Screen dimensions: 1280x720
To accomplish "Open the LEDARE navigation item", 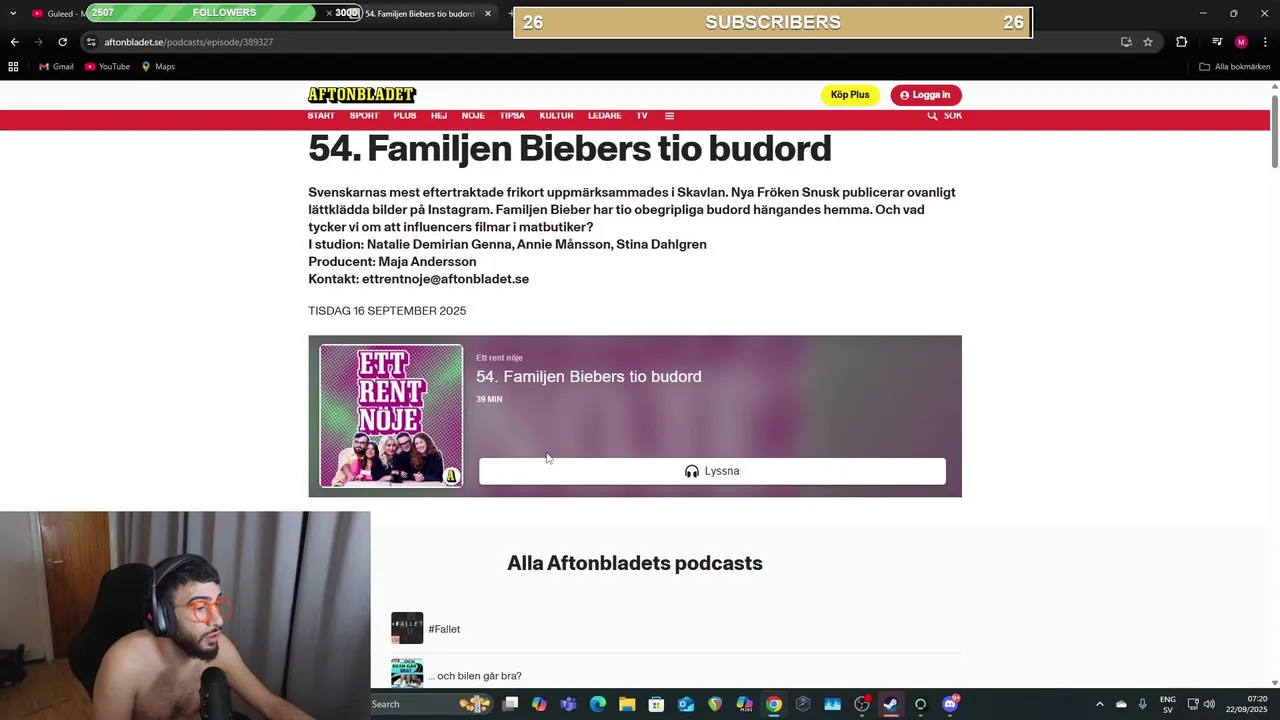I will click(604, 116).
